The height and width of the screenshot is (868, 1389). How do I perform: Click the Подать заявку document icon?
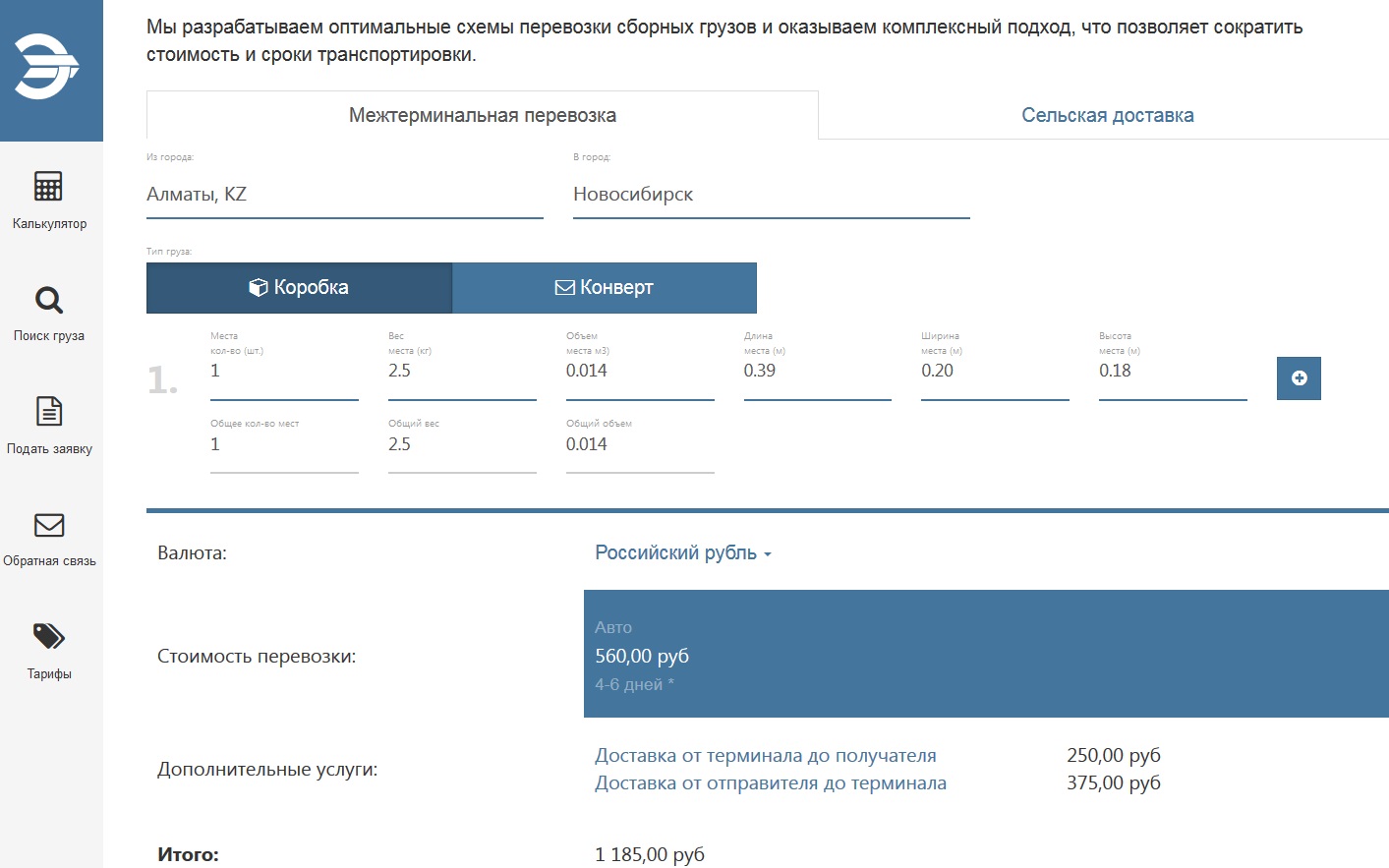pos(48,411)
